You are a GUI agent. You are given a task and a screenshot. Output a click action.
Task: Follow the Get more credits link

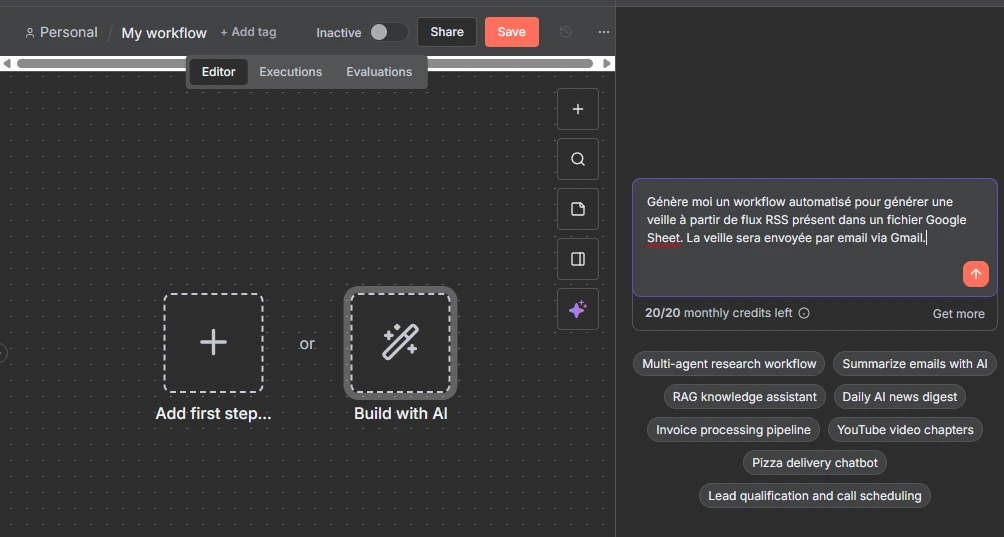pos(958,313)
